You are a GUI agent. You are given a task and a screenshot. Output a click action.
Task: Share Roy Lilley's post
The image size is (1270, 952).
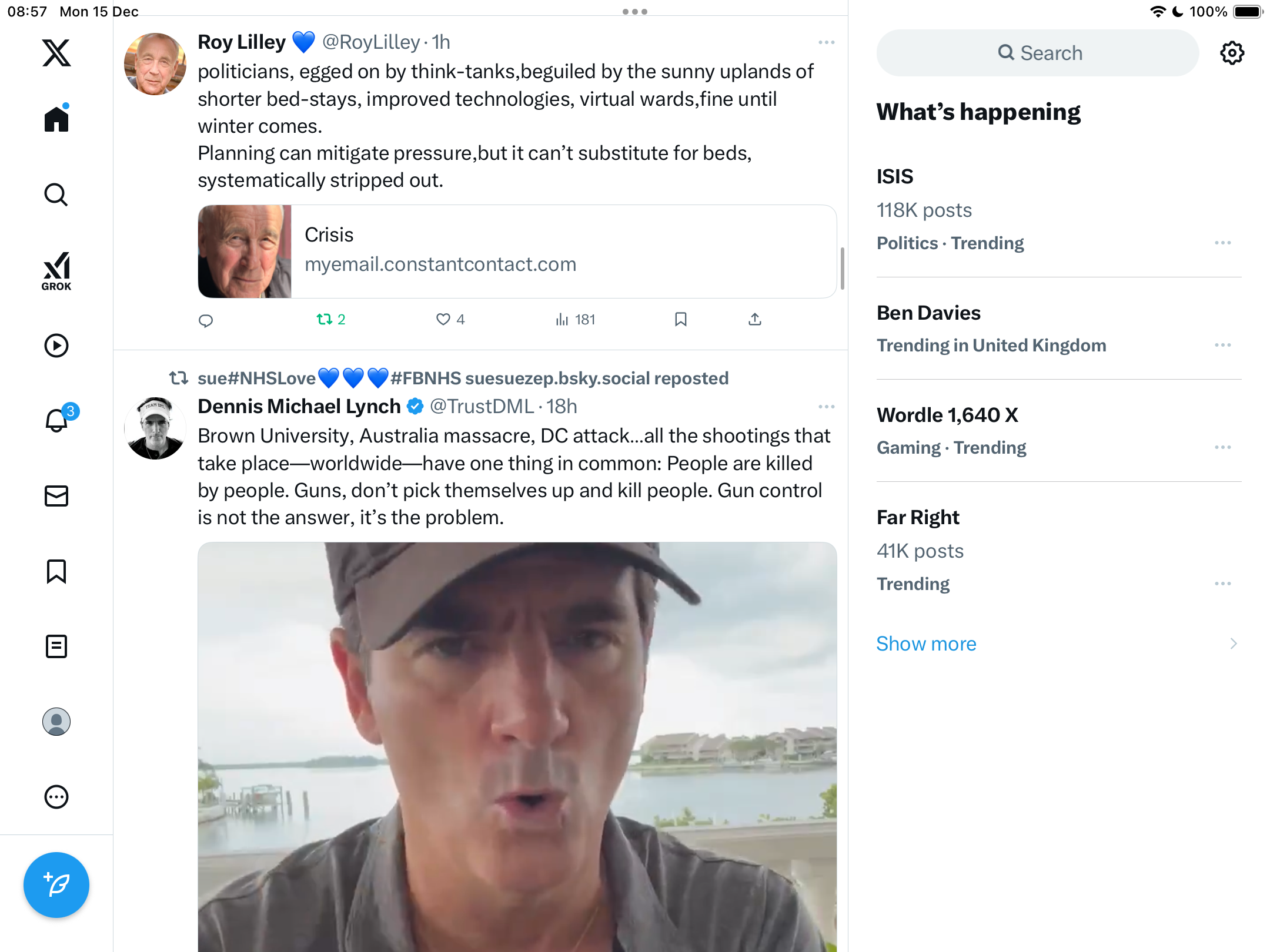(x=755, y=319)
